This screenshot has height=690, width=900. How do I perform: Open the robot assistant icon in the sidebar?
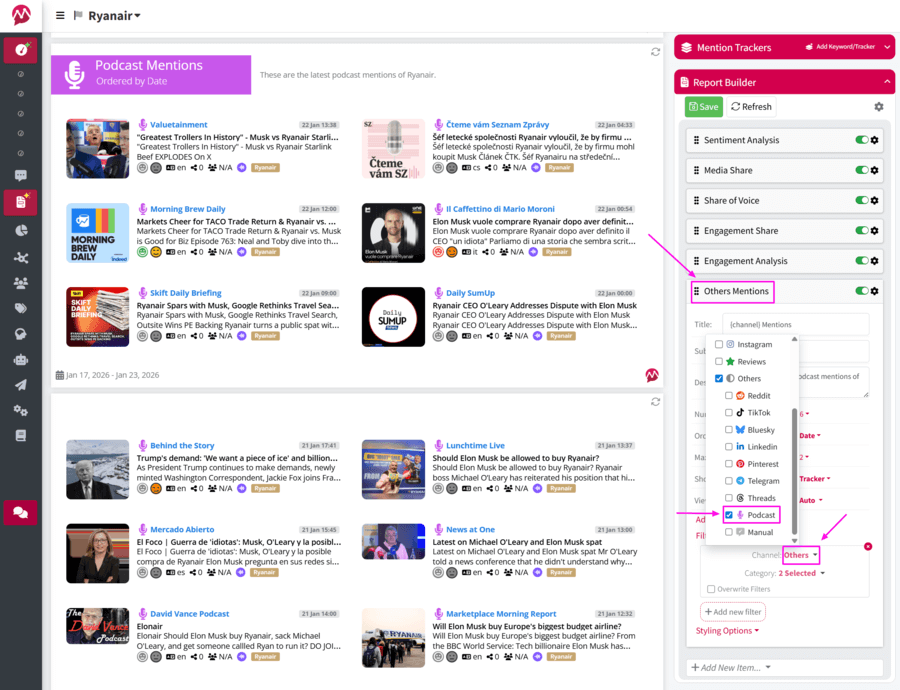[21, 359]
